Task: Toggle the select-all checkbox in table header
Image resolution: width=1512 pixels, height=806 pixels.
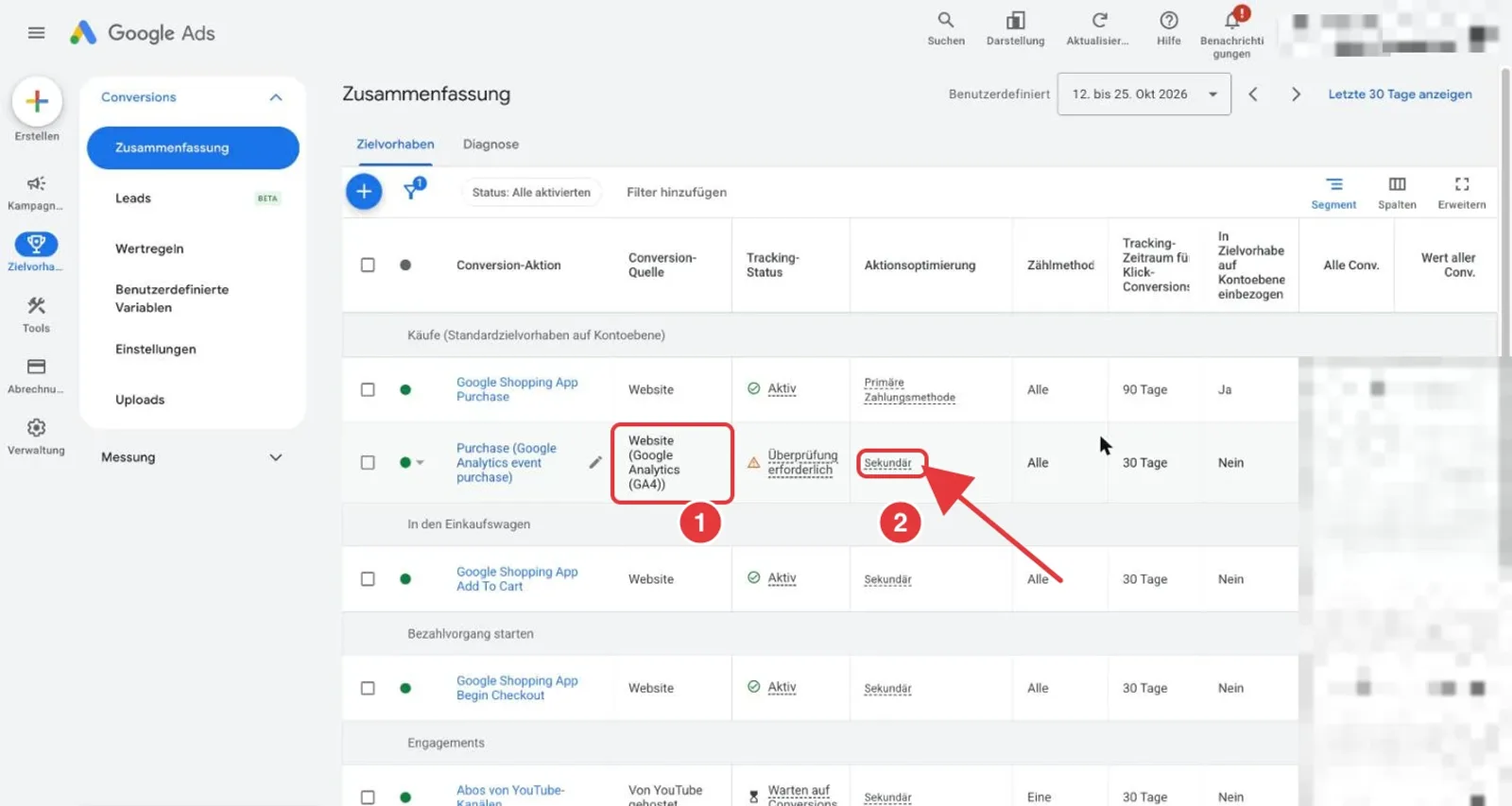Action: [368, 266]
